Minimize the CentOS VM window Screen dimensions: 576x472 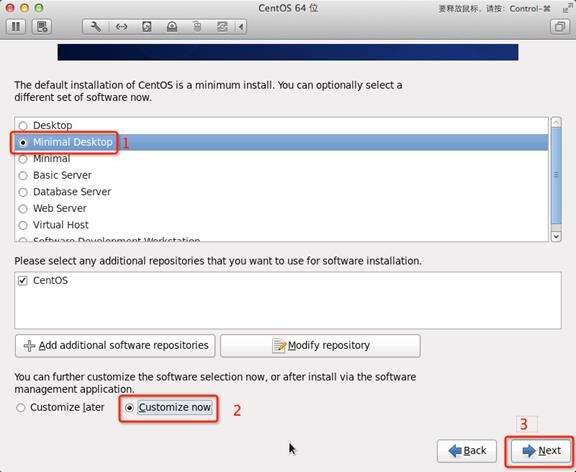pyautogui.click(x=25, y=8)
